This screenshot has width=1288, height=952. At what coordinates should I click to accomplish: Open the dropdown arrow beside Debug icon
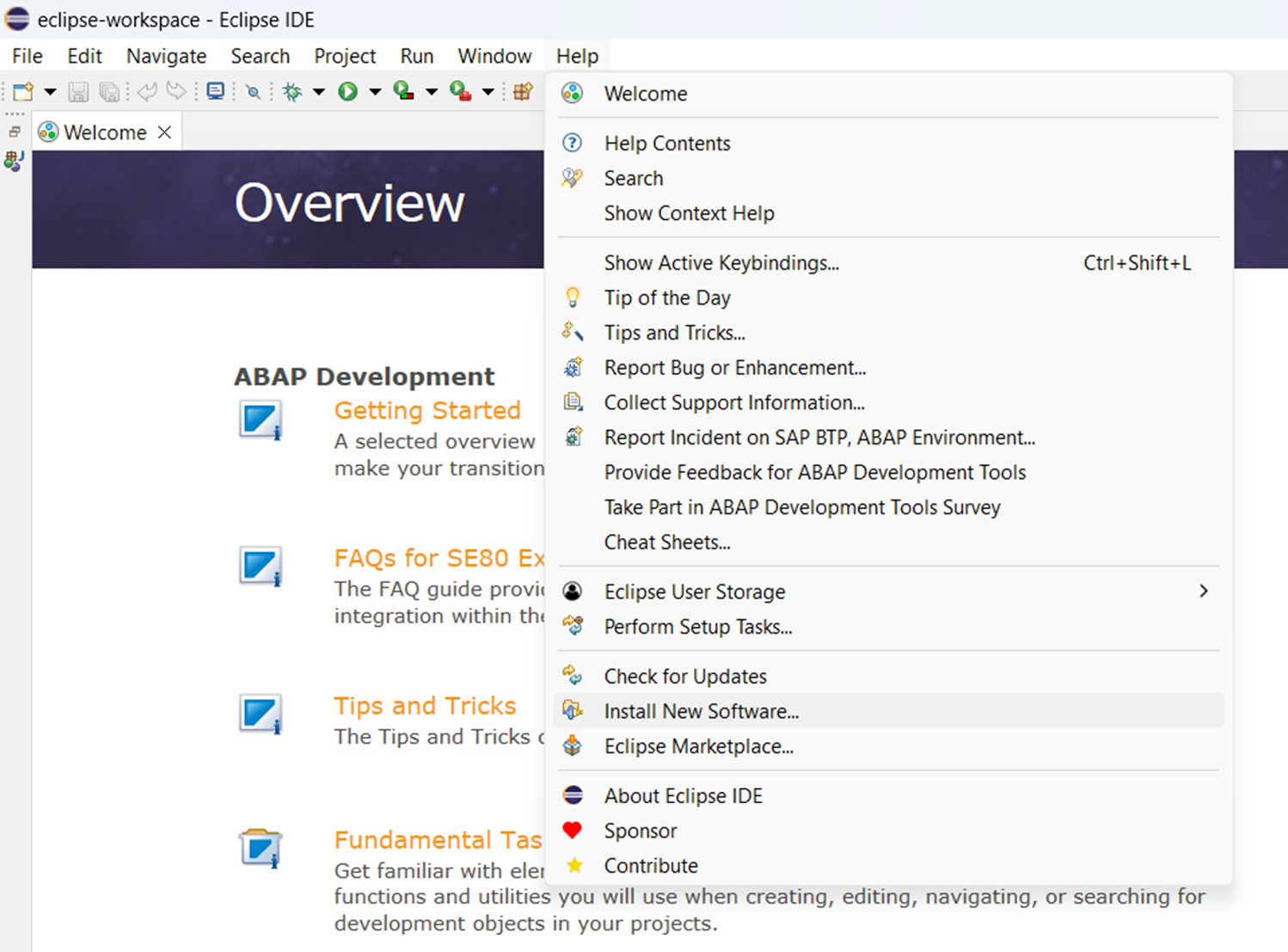click(318, 92)
